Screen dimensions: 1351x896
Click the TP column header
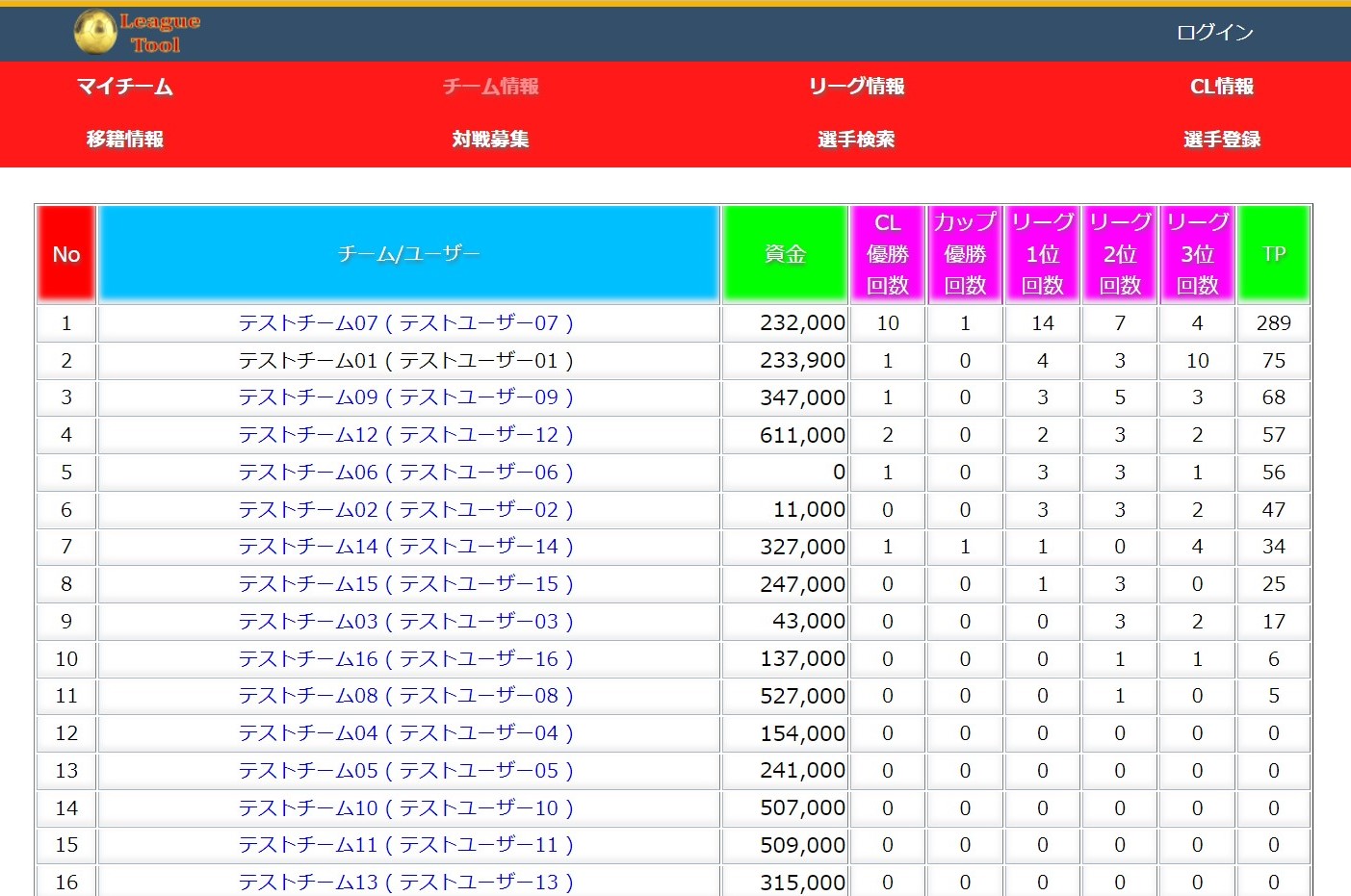(1273, 254)
